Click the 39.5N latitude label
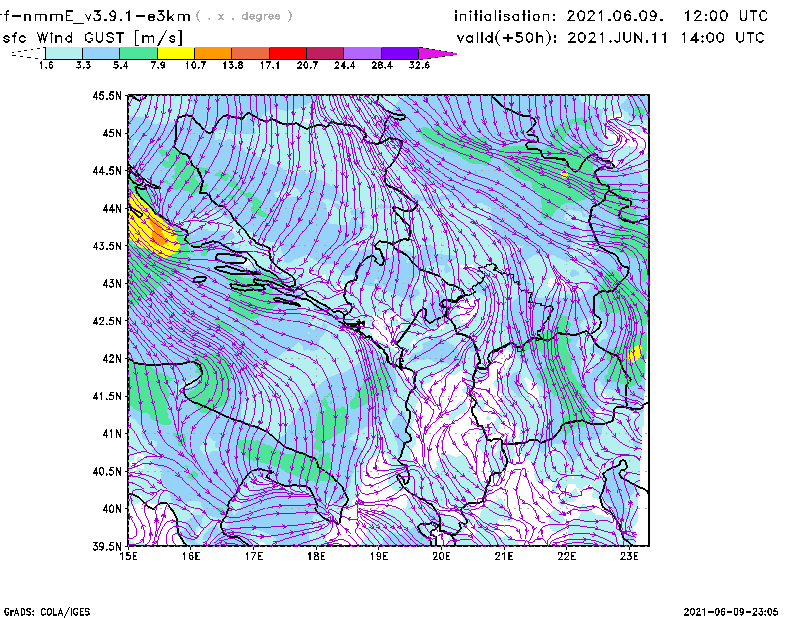This screenshot has height=618, width=800. (107, 546)
